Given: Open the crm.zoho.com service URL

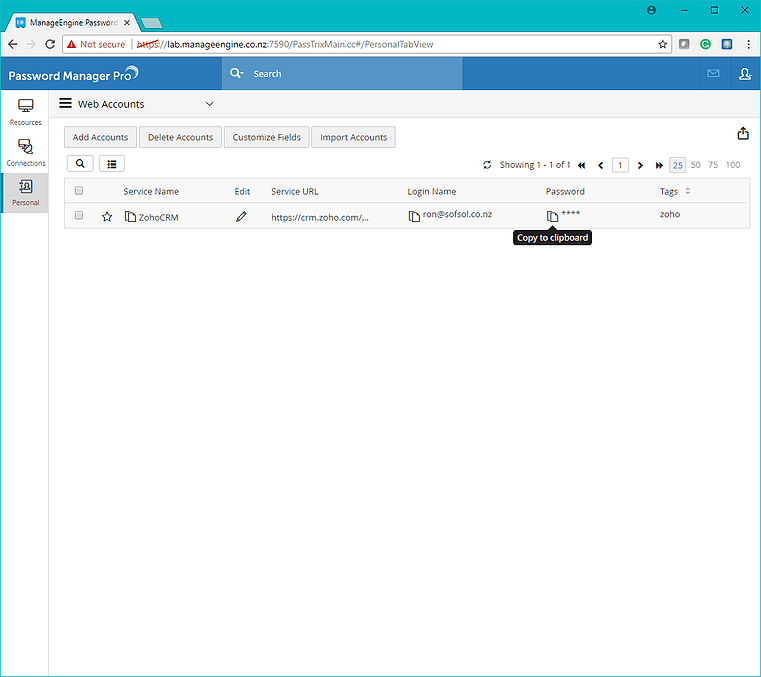Looking at the screenshot, I should pos(320,217).
